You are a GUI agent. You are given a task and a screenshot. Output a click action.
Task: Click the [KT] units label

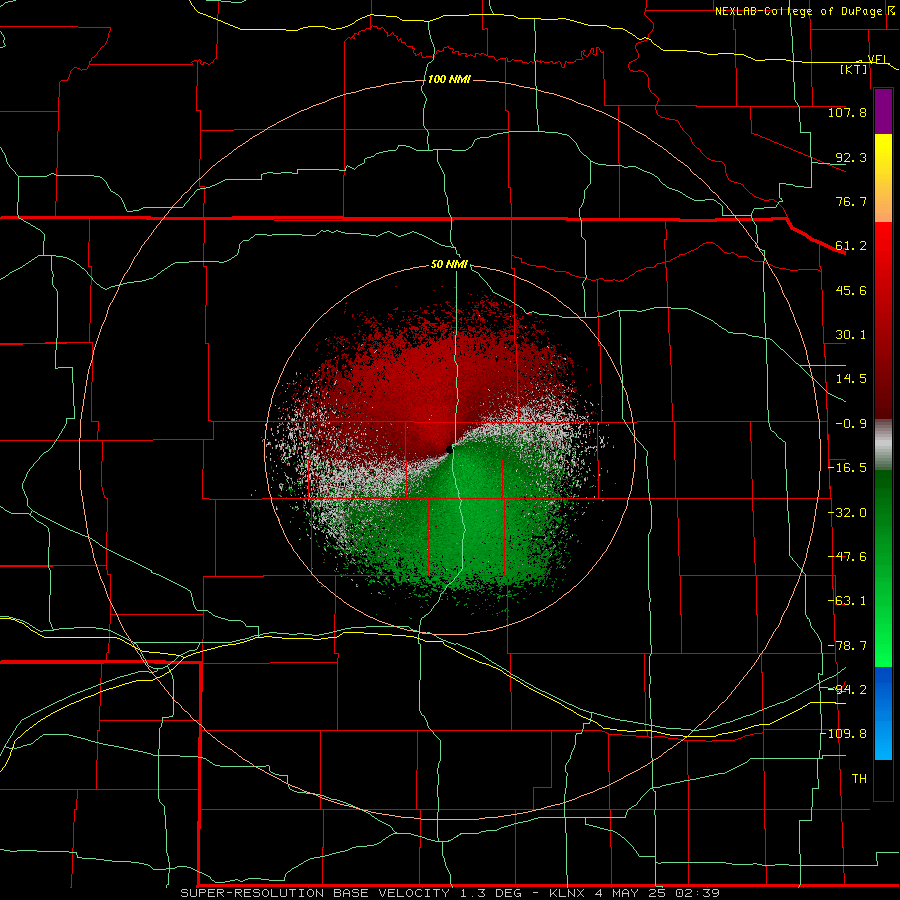coord(854,69)
